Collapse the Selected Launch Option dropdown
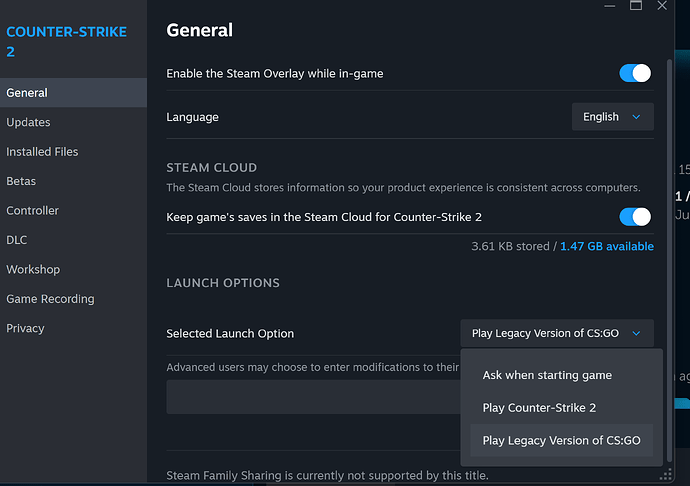Image resolution: width=690 pixels, height=486 pixels. tap(557, 333)
